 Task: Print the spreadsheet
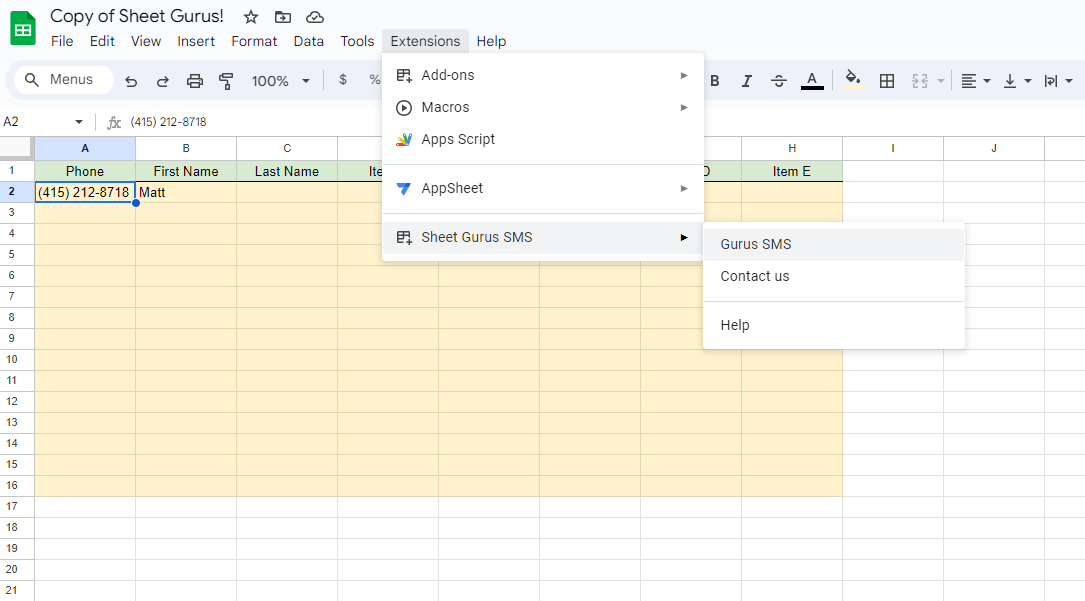(195, 81)
